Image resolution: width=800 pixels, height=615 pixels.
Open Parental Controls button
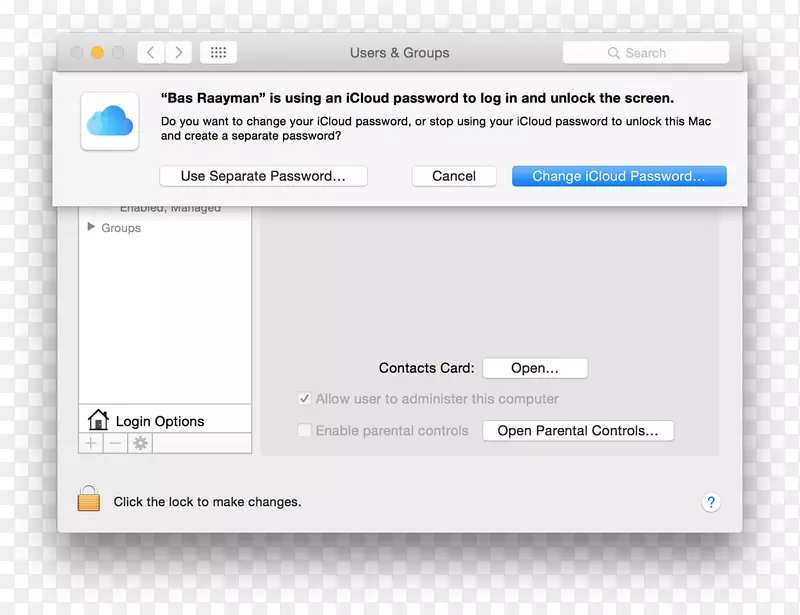coord(578,431)
